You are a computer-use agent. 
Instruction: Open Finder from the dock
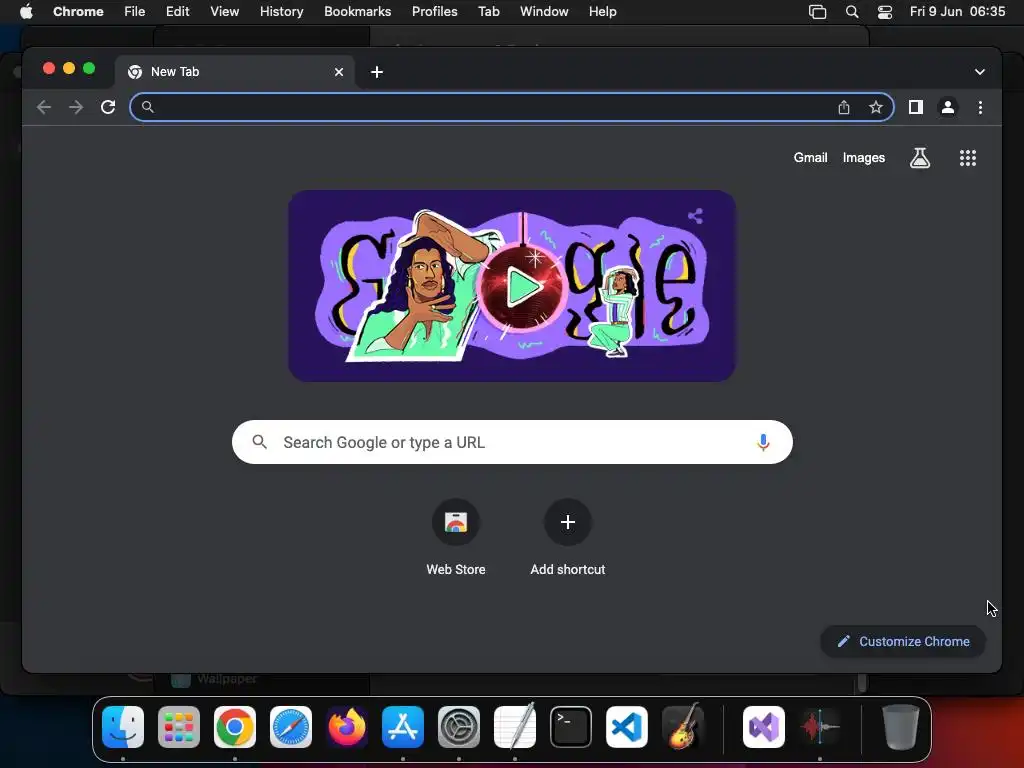pyautogui.click(x=123, y=727)
